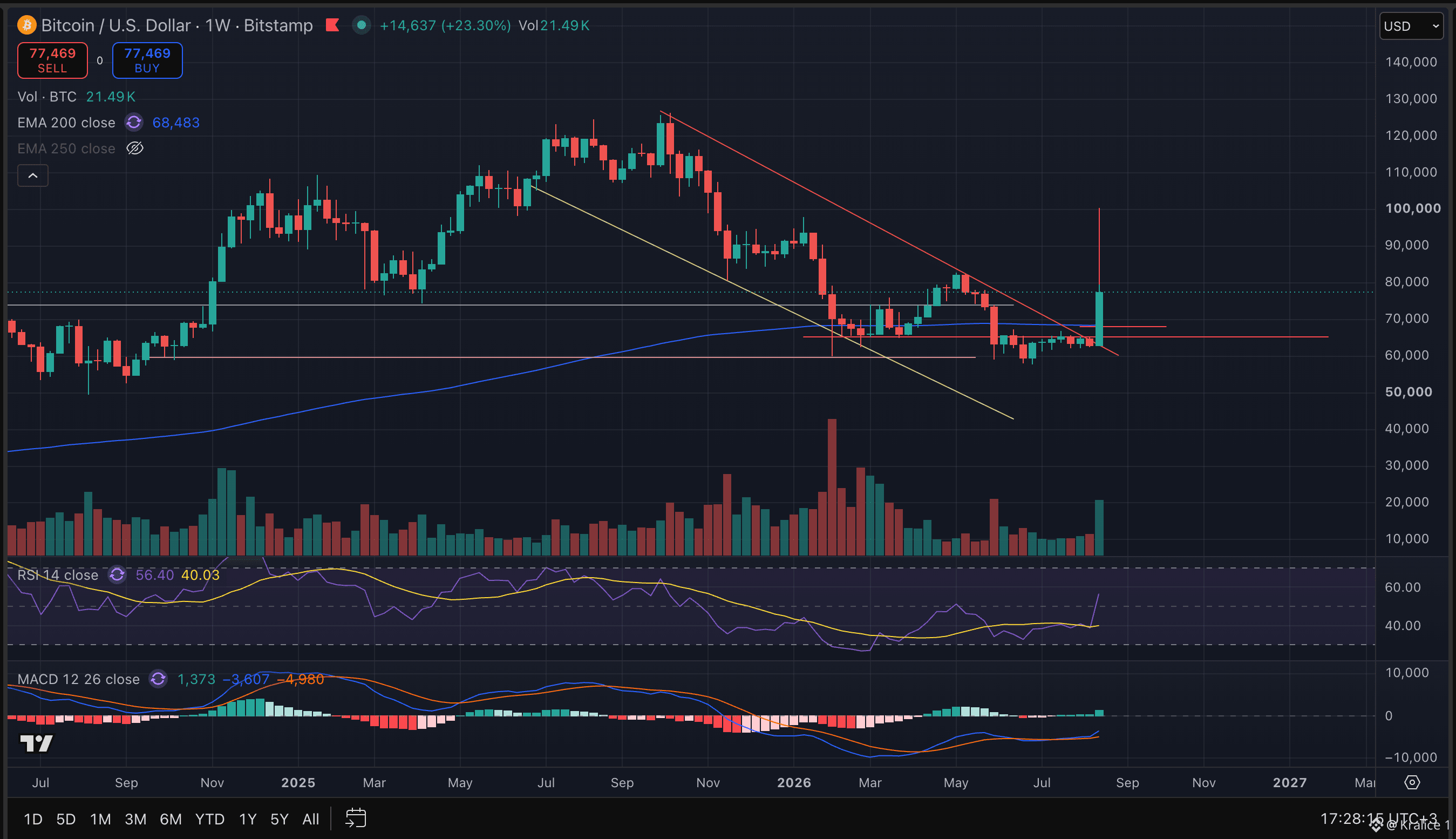Click the EMA 200 value 68,483
This screenshot has width=1456, height=839.
click(x=176, y=122)
